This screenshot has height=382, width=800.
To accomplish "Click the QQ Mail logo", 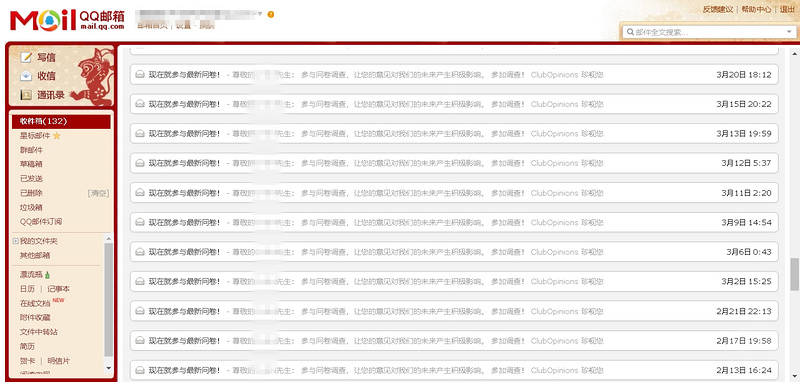I will pos(67,20).
